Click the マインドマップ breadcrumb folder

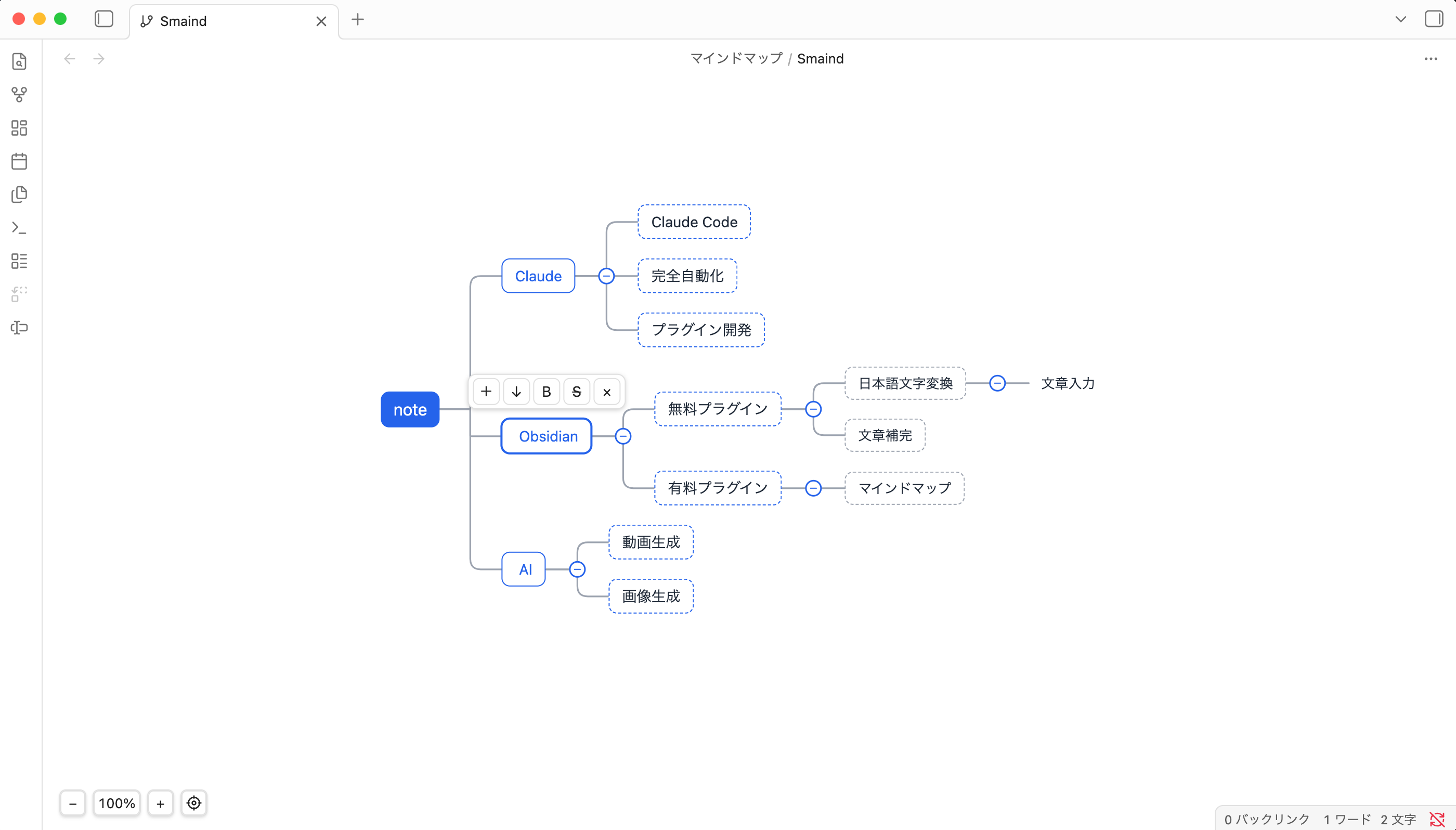click(x=736, y=59)
